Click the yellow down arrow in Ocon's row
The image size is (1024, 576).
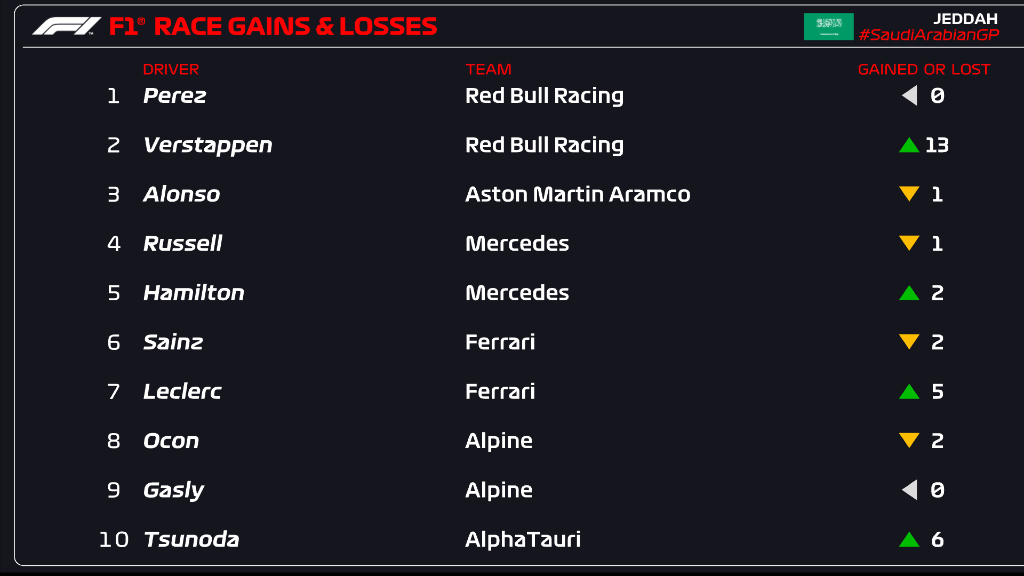click(908, 440)
